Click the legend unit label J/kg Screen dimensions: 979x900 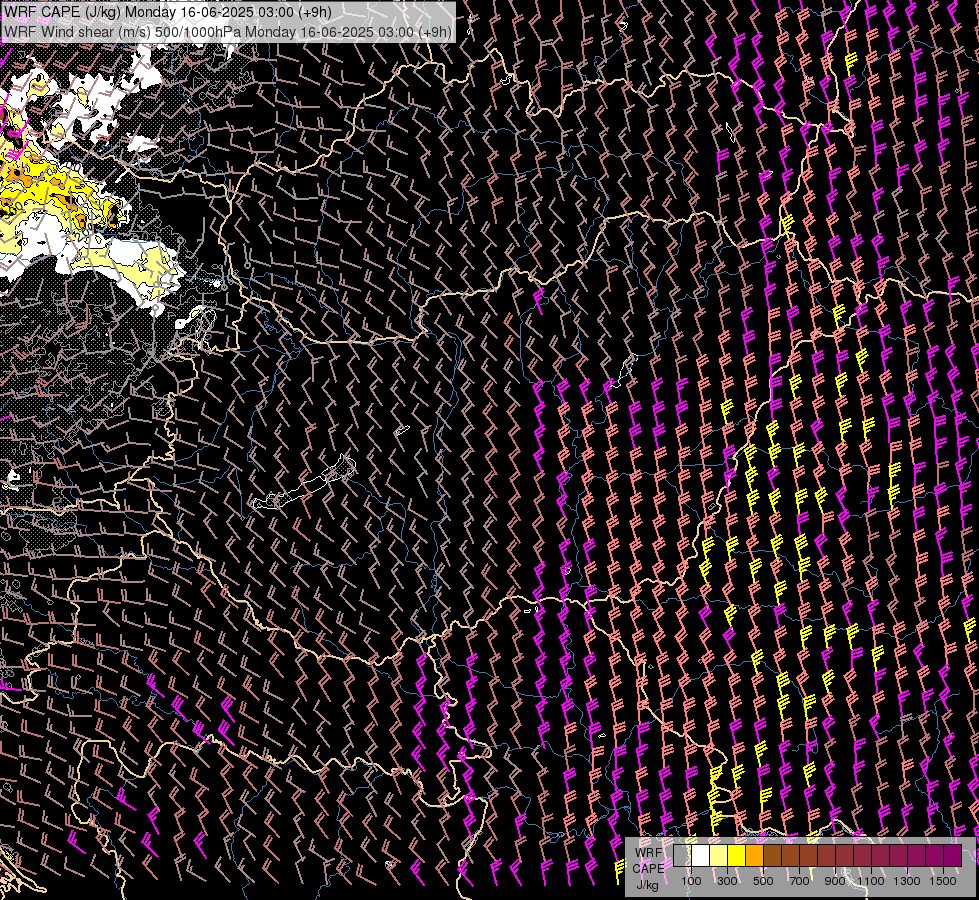coord(647,885)
